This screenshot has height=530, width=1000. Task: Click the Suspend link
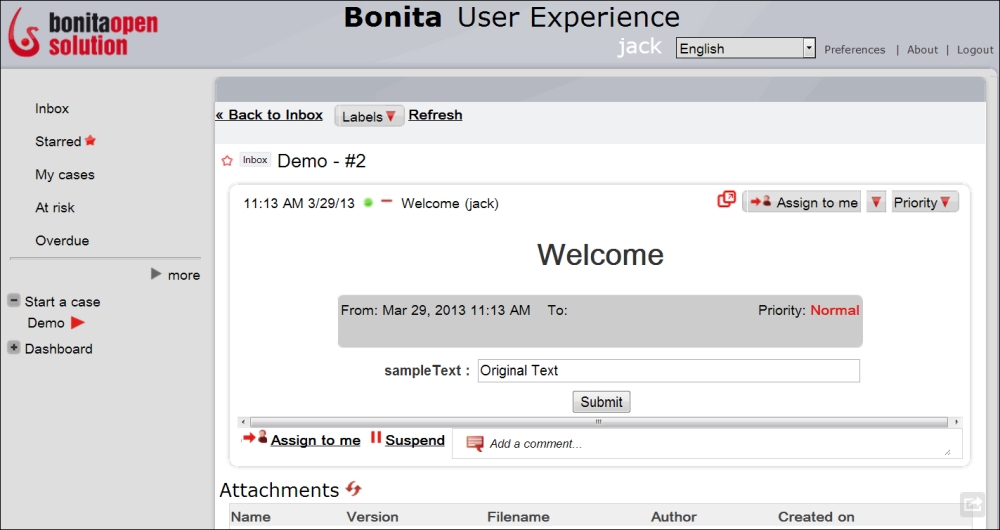(x=415, y=440)
